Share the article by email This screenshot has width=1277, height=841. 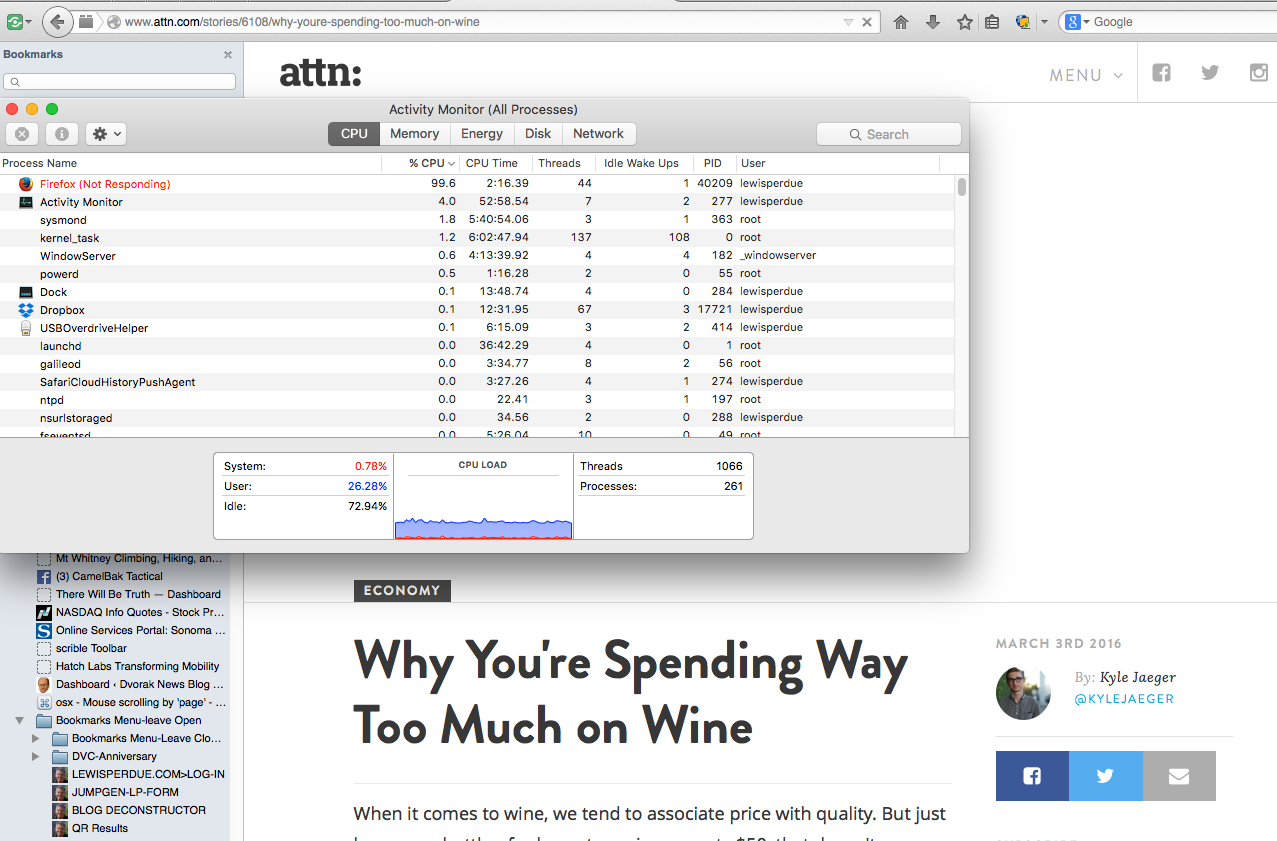point(1179,776)
